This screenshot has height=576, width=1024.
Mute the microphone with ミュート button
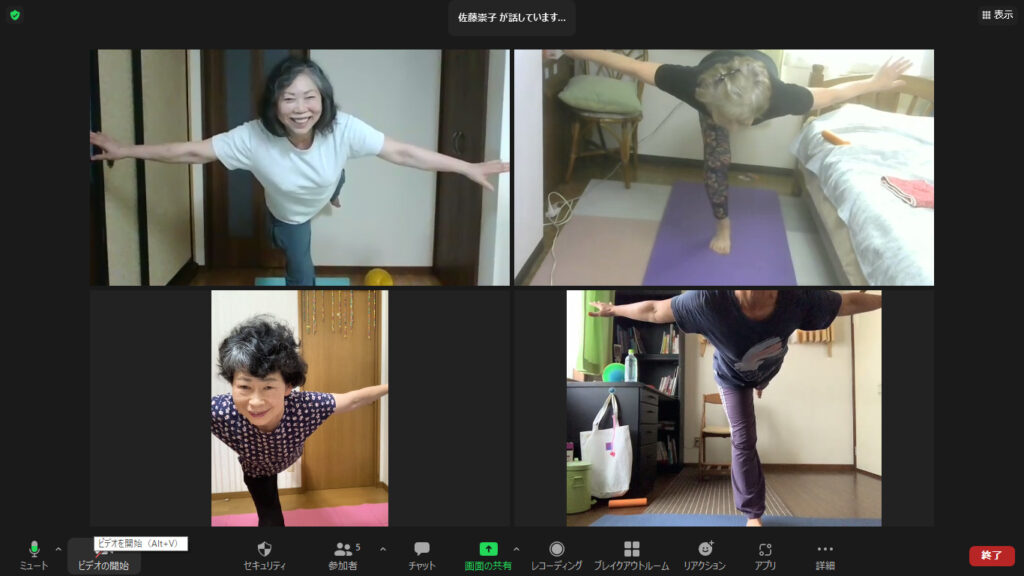pos(34,555)
